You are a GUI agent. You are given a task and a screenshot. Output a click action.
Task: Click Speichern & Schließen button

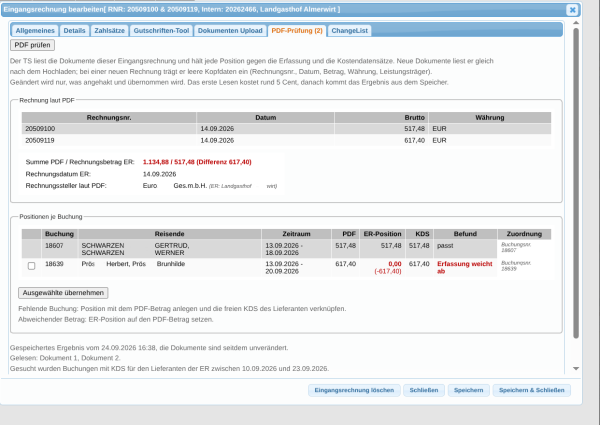[x=532, y=390]
